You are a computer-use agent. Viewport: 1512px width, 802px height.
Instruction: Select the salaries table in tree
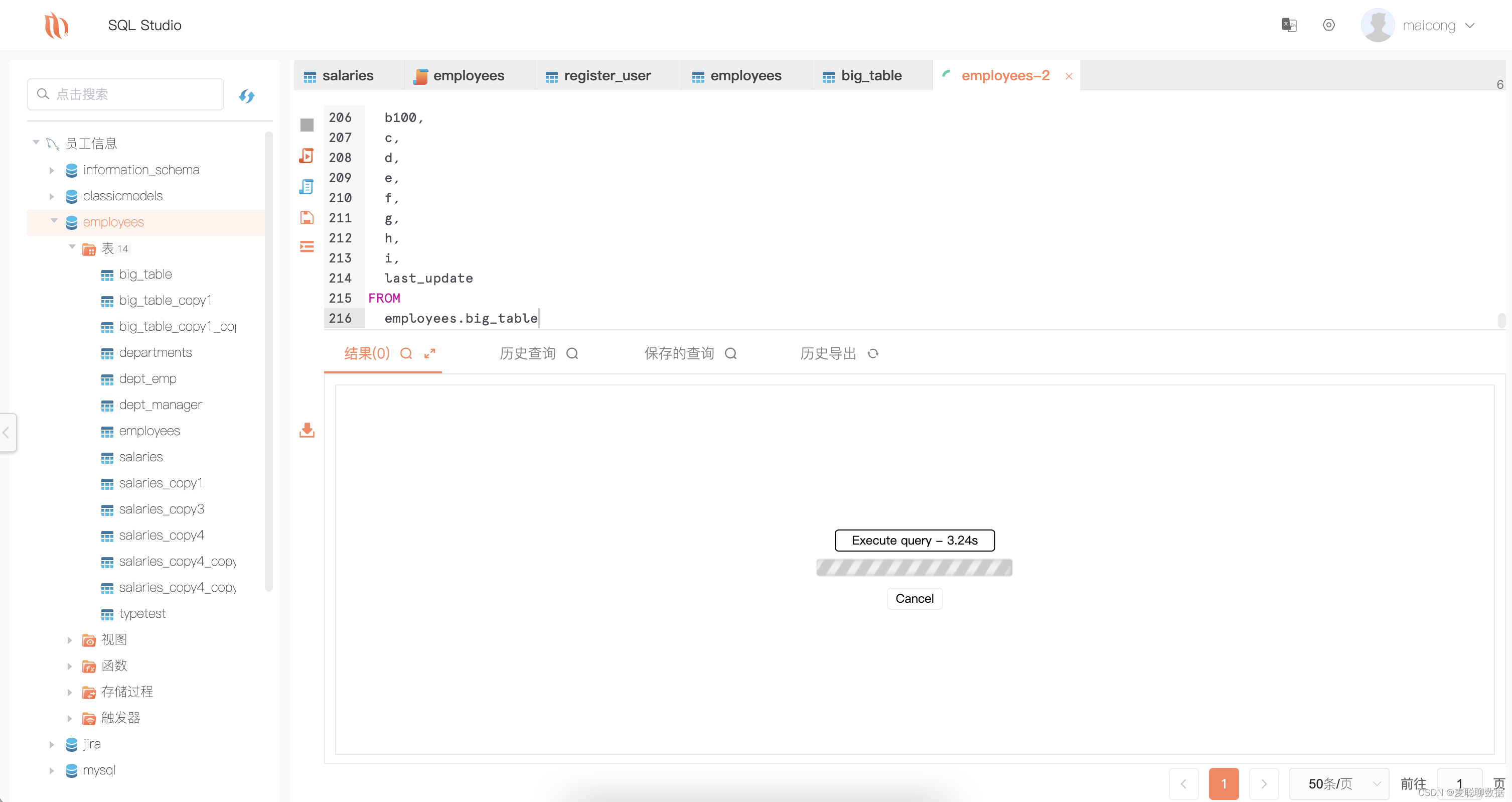point(141,457)
